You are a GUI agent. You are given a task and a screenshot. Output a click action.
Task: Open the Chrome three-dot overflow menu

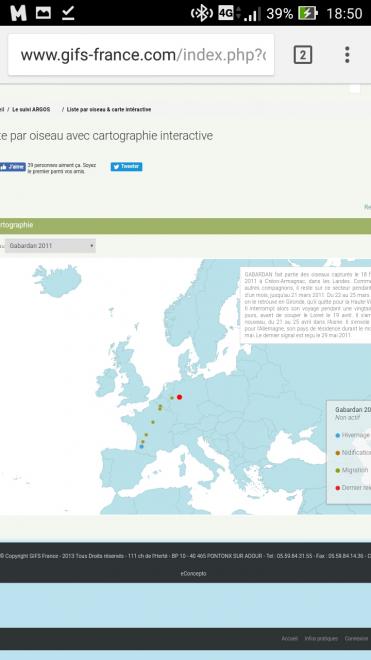tap(347, 55)
